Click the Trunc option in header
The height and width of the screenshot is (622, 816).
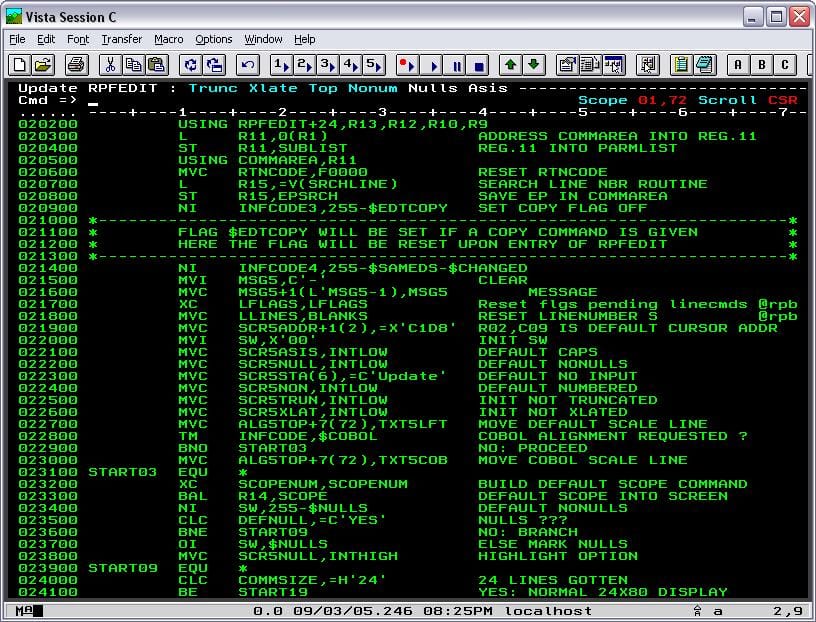[213, 88]
